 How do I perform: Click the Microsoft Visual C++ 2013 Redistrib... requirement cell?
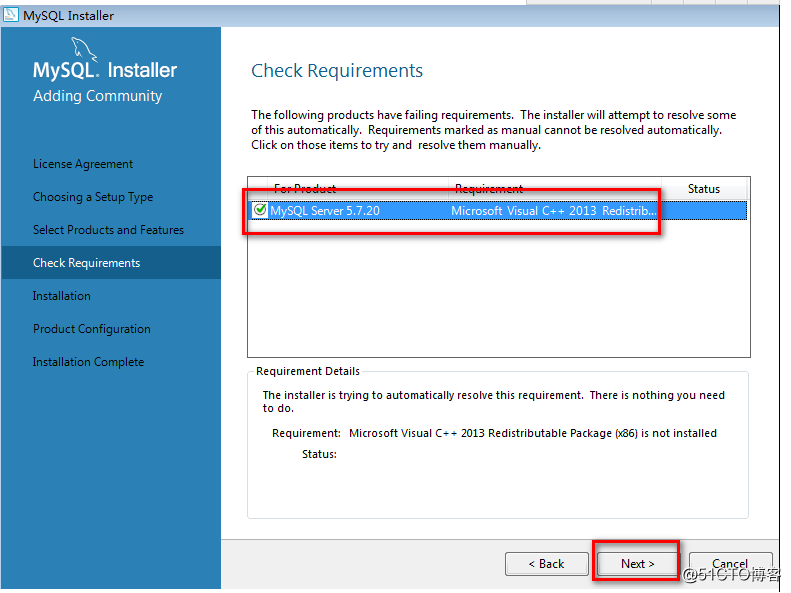click(x=553, y=210)
